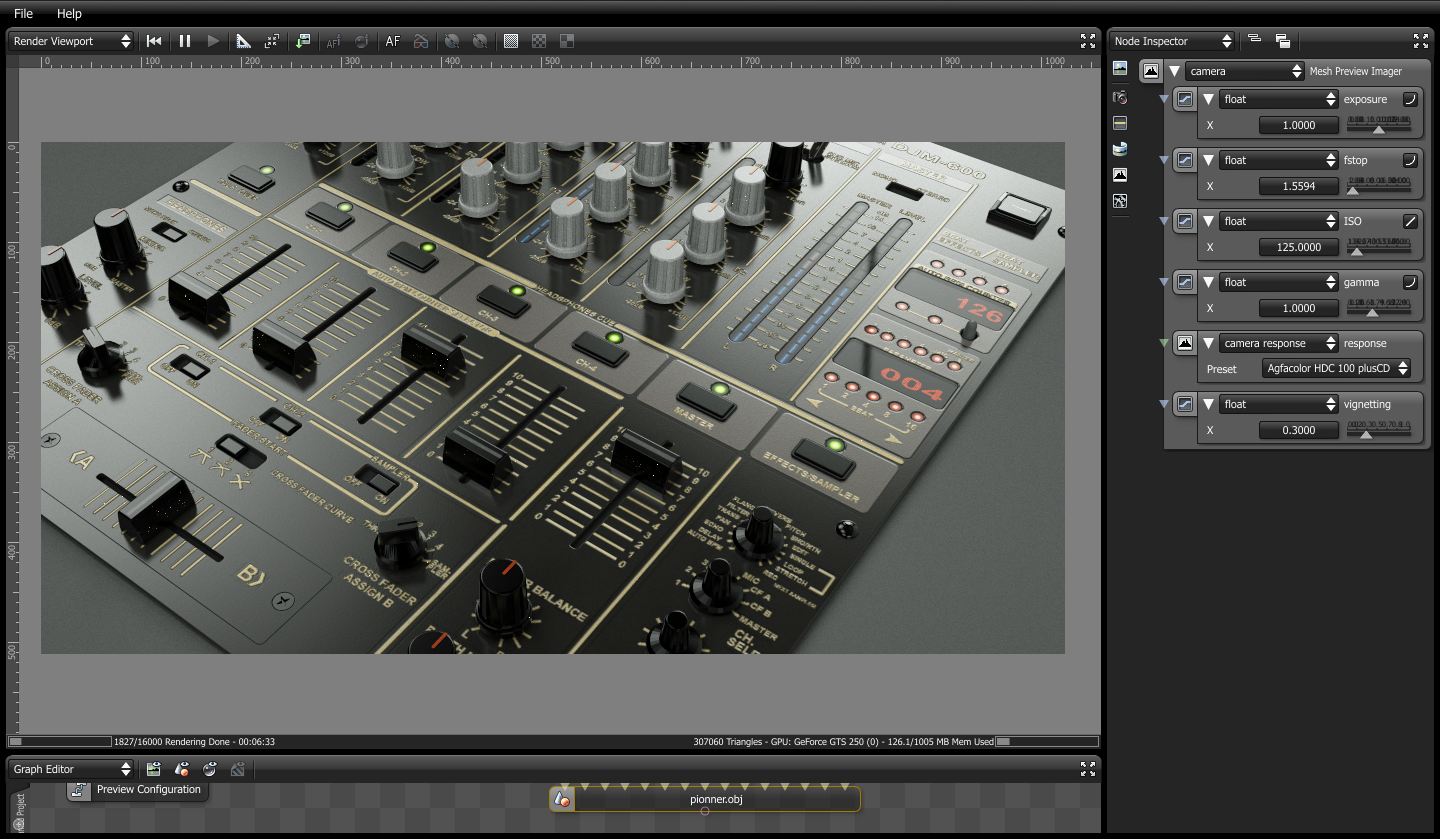
Task: Open the environment tab in inspector sidebar
Action: tap(1120, 149)
